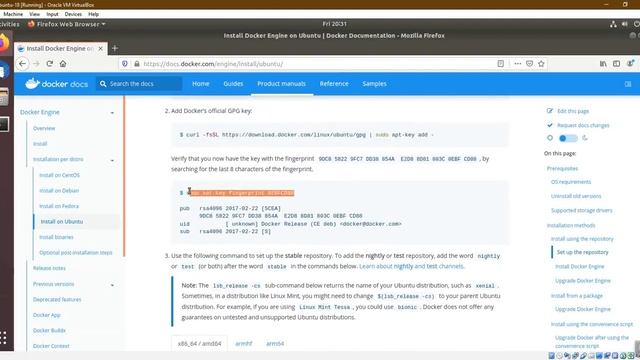
Task: Jump to Set up the repository section
Action: [x=582, y=252]
